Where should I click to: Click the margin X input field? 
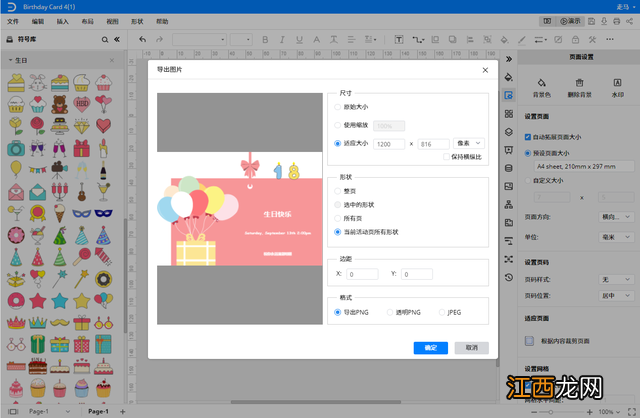point(362,274)
